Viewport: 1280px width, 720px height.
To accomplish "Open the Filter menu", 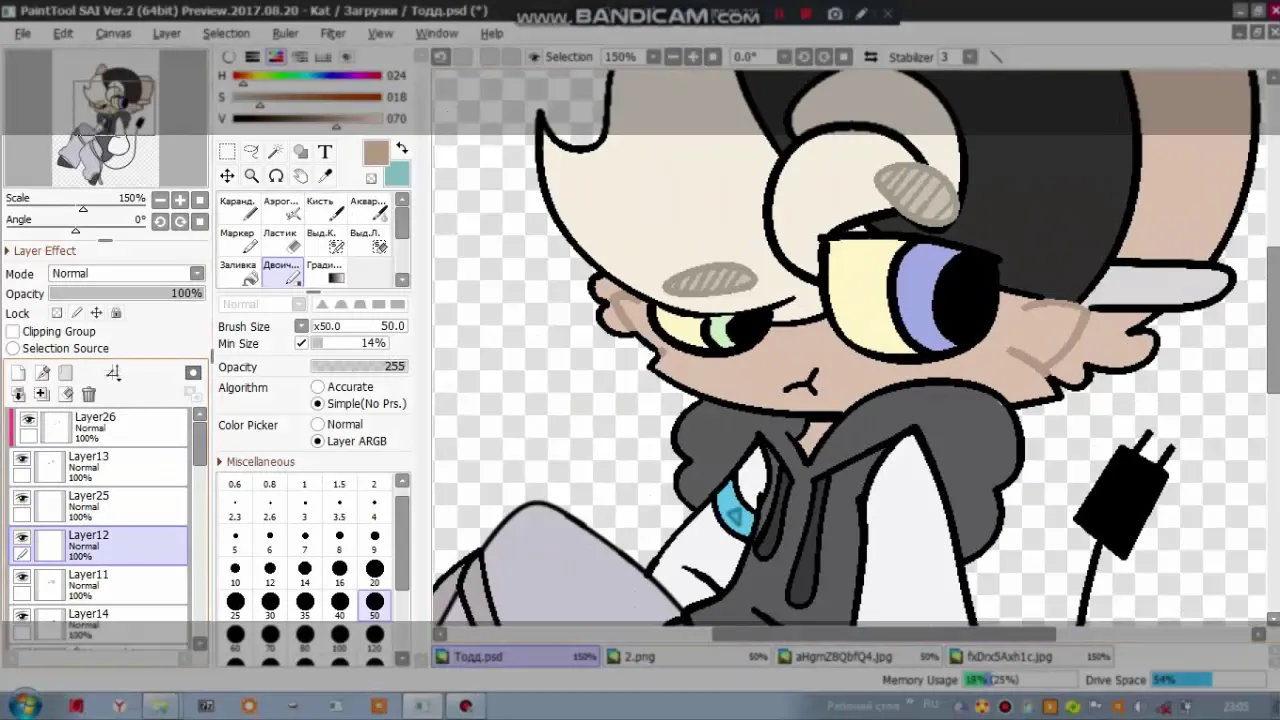I will pyautogui.click(x=333, y=33).
